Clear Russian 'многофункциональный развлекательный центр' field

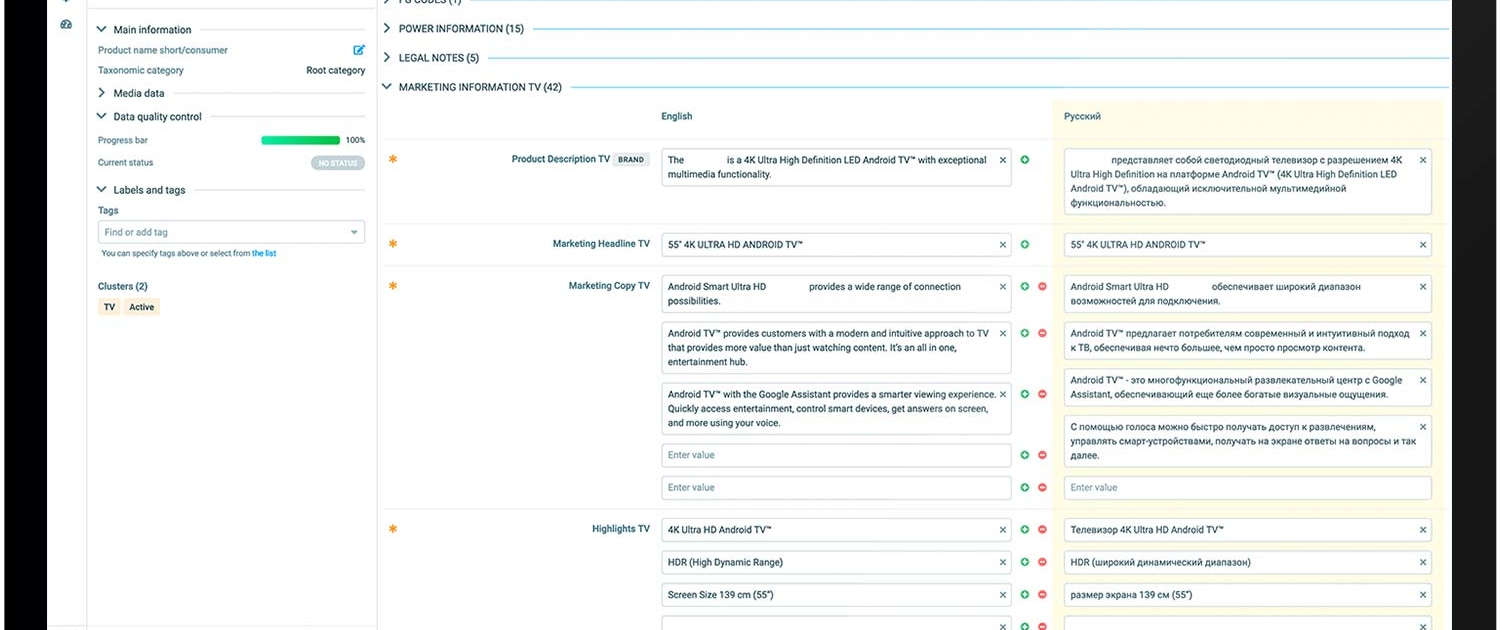point(1423,380)
